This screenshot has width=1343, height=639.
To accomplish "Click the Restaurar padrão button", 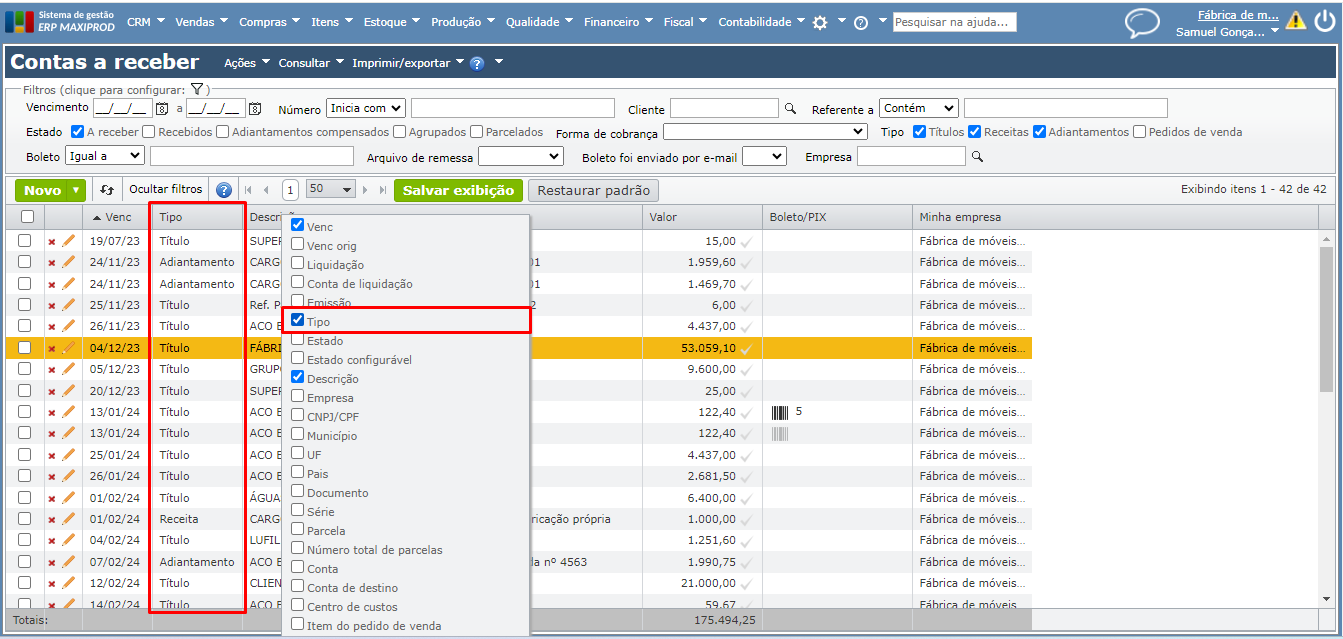I will point(593,190).
